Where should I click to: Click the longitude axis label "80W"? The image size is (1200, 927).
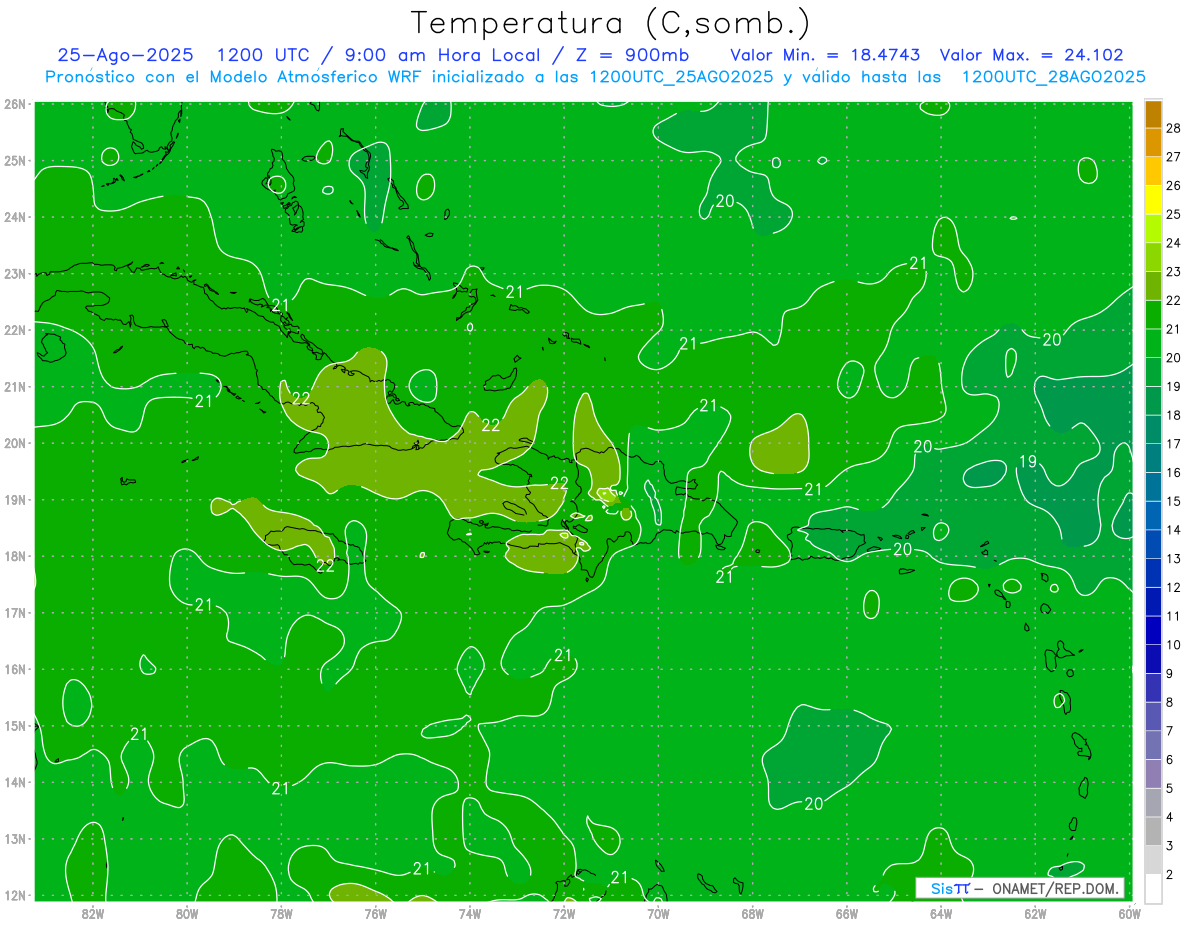click(x=187, y=913)
